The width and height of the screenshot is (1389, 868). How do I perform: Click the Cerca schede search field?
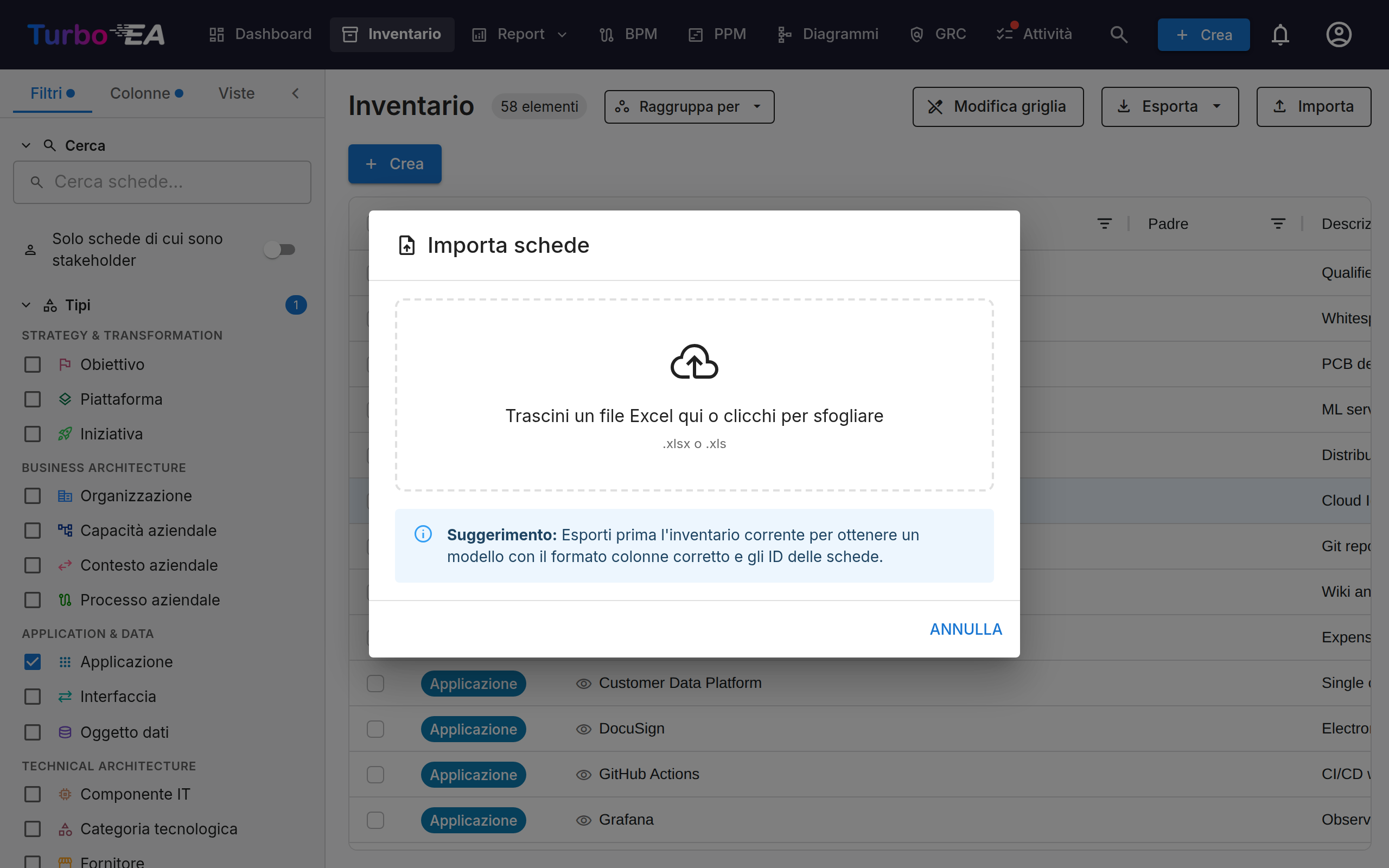tap(162, 182)
